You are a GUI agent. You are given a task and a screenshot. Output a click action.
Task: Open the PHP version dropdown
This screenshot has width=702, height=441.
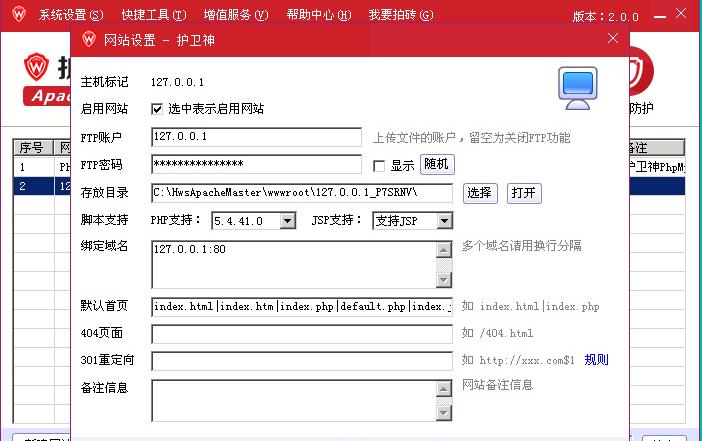(x=288, y=221)
